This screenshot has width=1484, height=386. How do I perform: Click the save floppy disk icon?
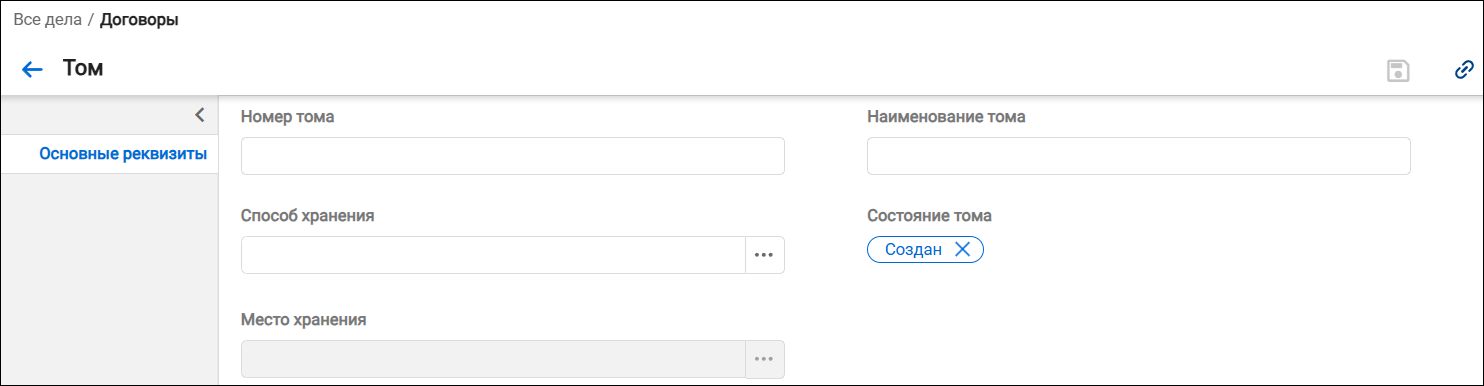coord(1398,70)
